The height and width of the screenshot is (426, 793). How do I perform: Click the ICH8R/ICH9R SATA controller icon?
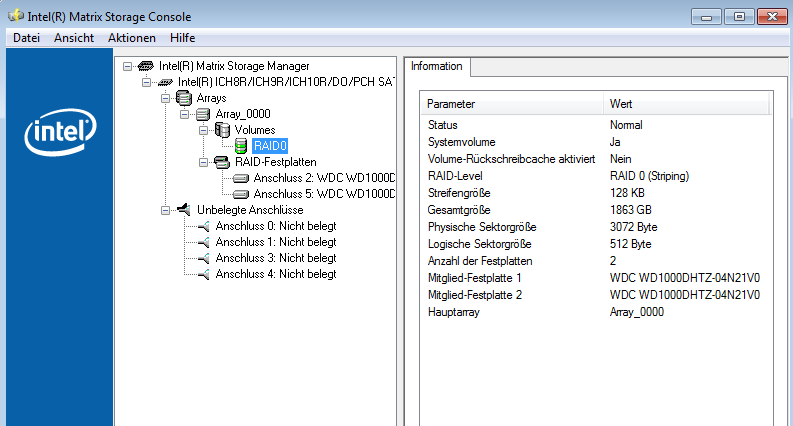pyautogui.click(x=165, y=82)
